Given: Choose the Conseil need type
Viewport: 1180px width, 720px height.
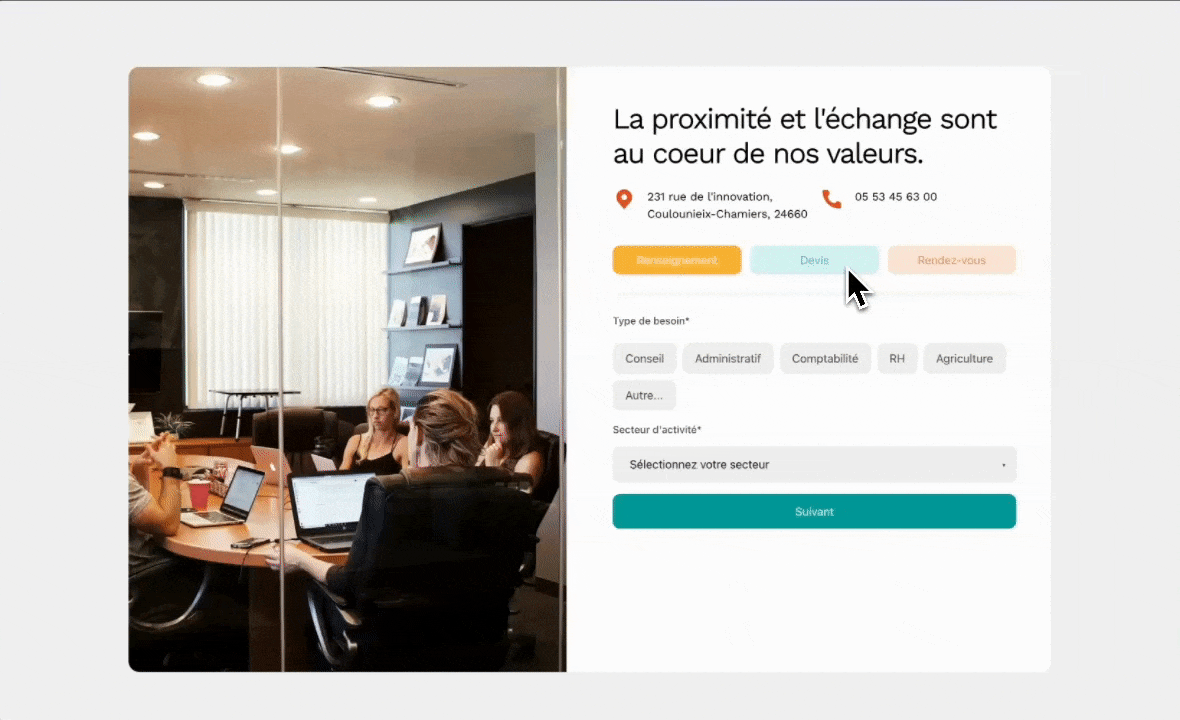Looking at the screenshot, I should [x=644, y=359].
